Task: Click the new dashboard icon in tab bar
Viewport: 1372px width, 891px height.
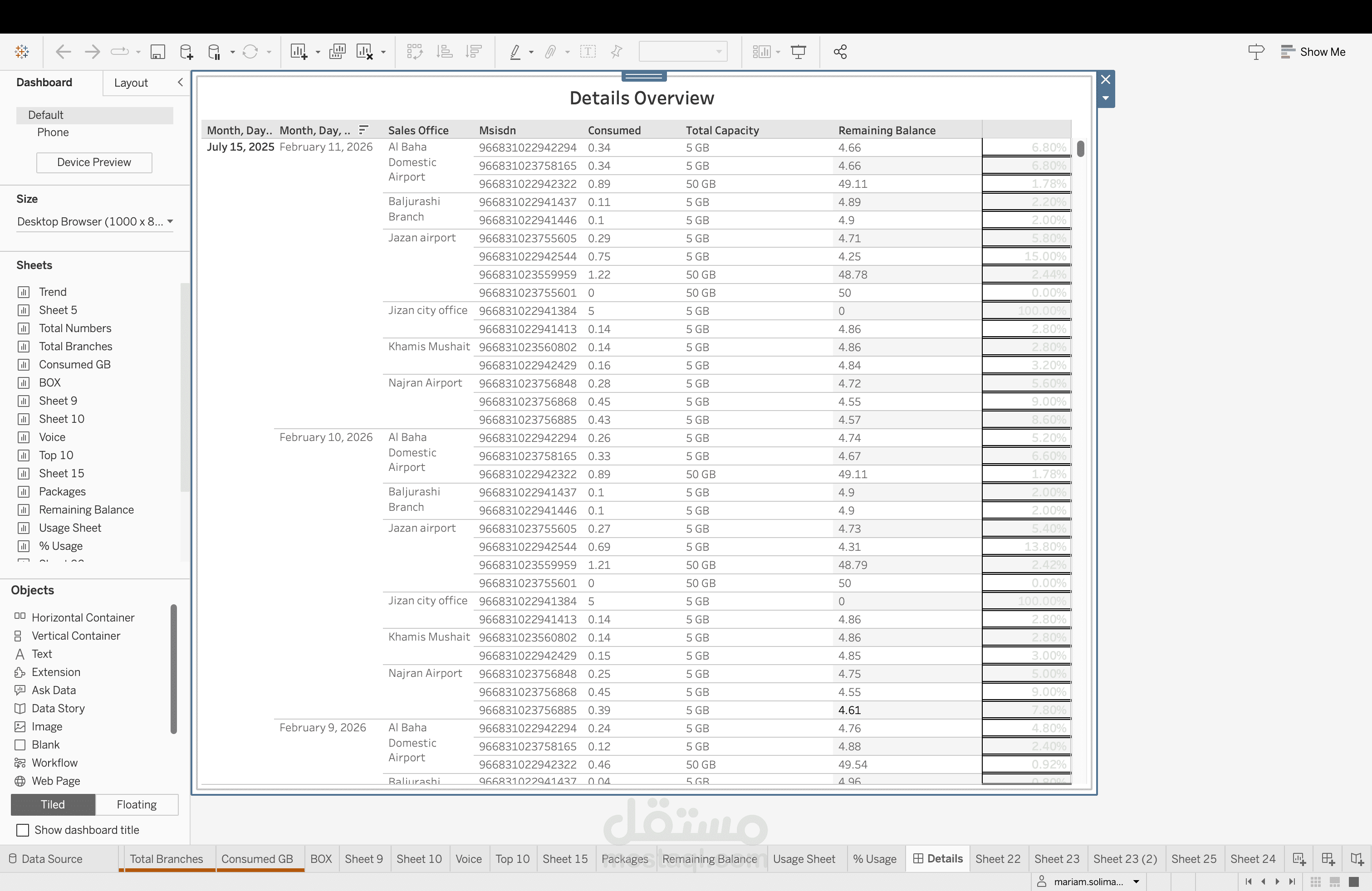Action: [x=1328, y=859]
